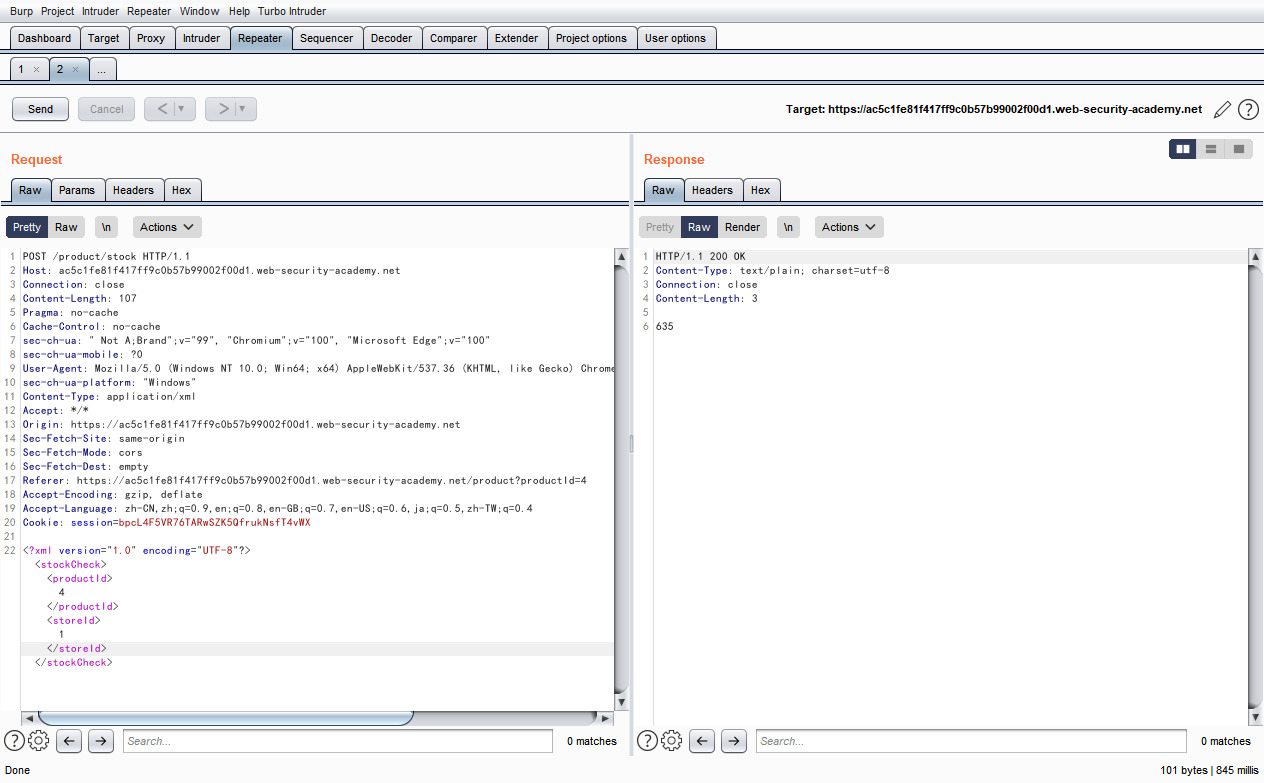This screenshot has width=1264, height=783.
Task: Open request search settings gear icon
Action: tap(39, 741)
